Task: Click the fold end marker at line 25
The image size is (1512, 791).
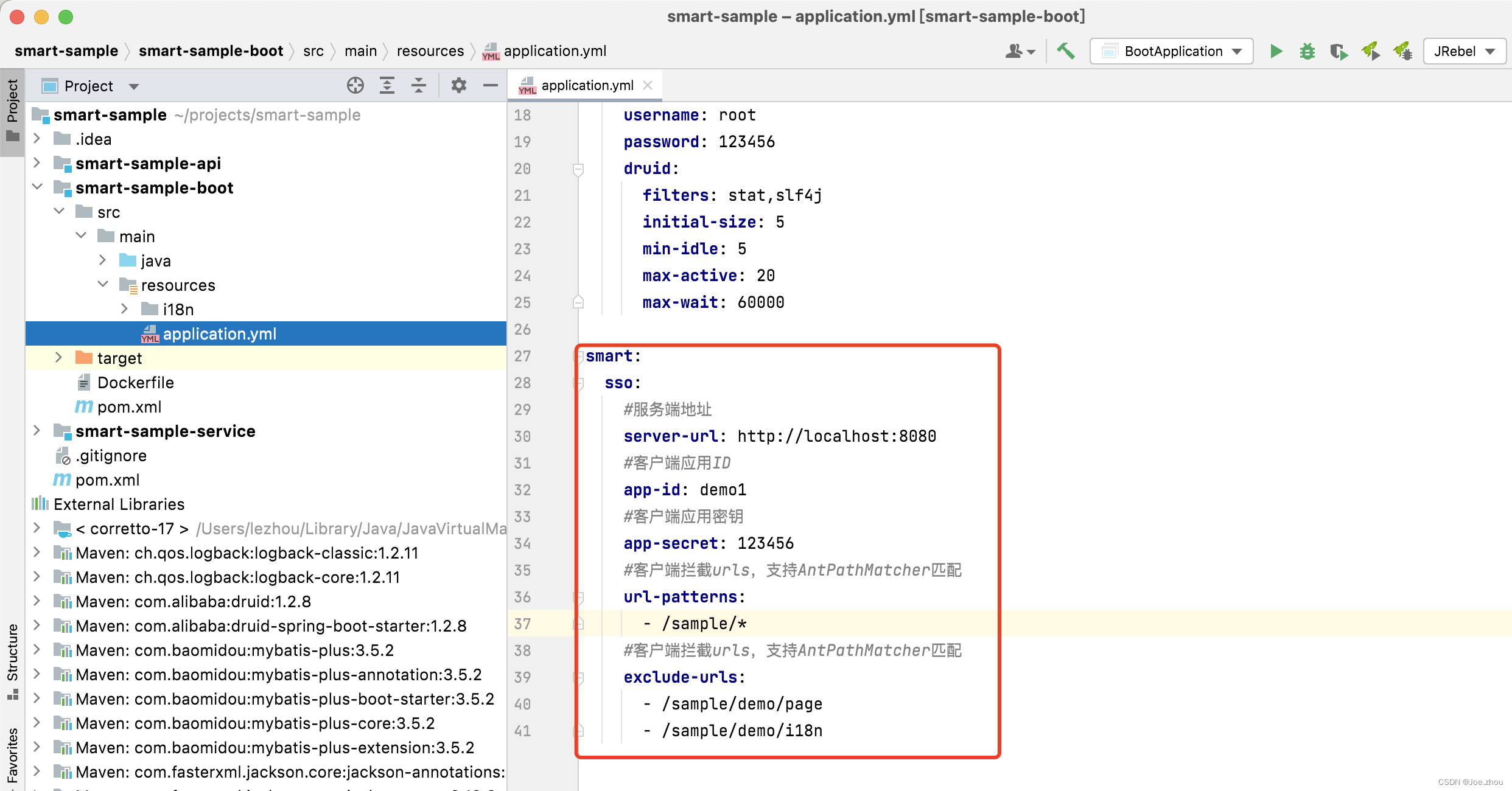Action: click(578, 302)
